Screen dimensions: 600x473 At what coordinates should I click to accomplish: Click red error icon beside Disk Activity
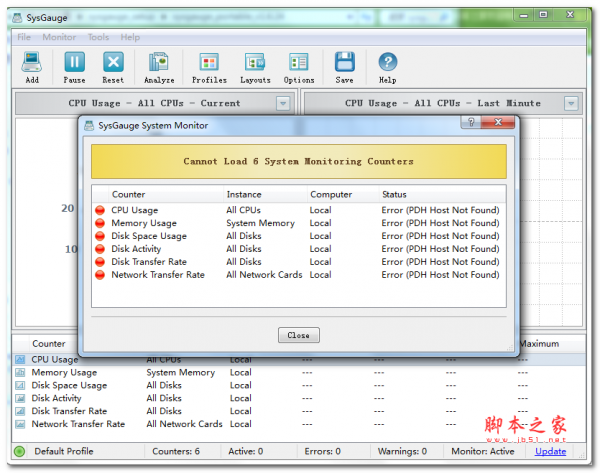coord(100,249)
